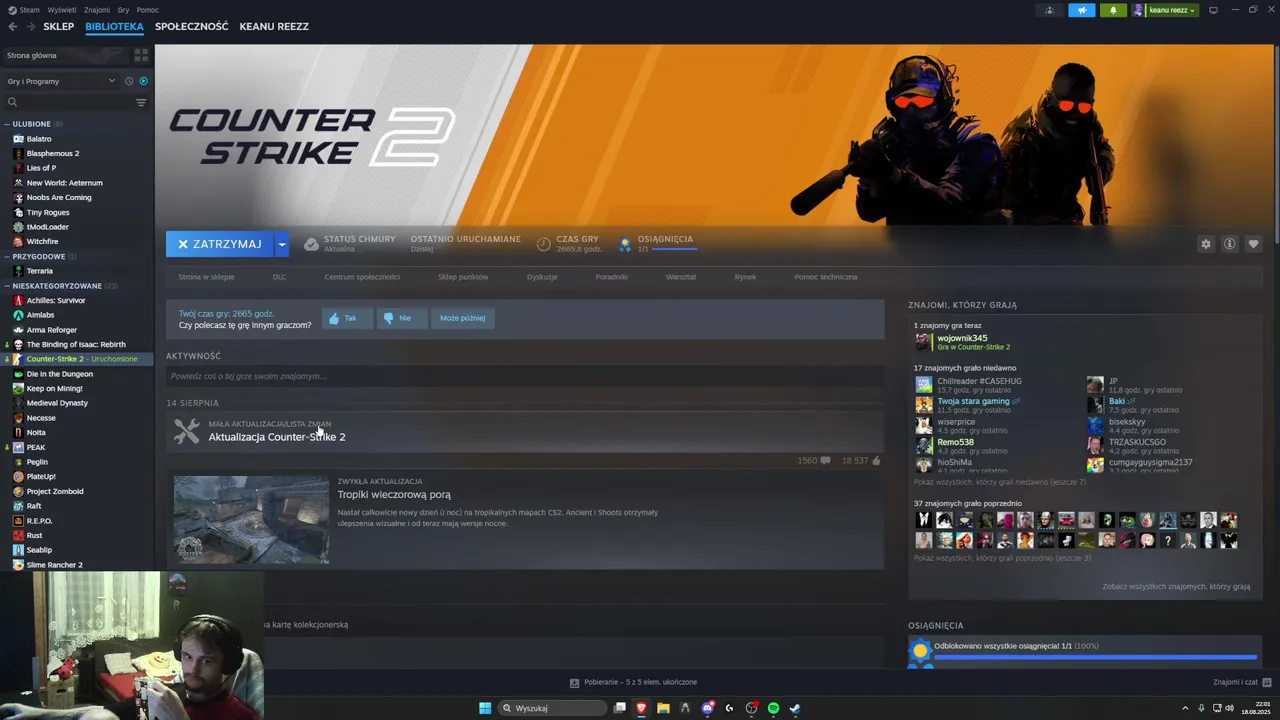Open Spotify from the taskbar
Screen dimensions: 1280x720
point(773,708)
